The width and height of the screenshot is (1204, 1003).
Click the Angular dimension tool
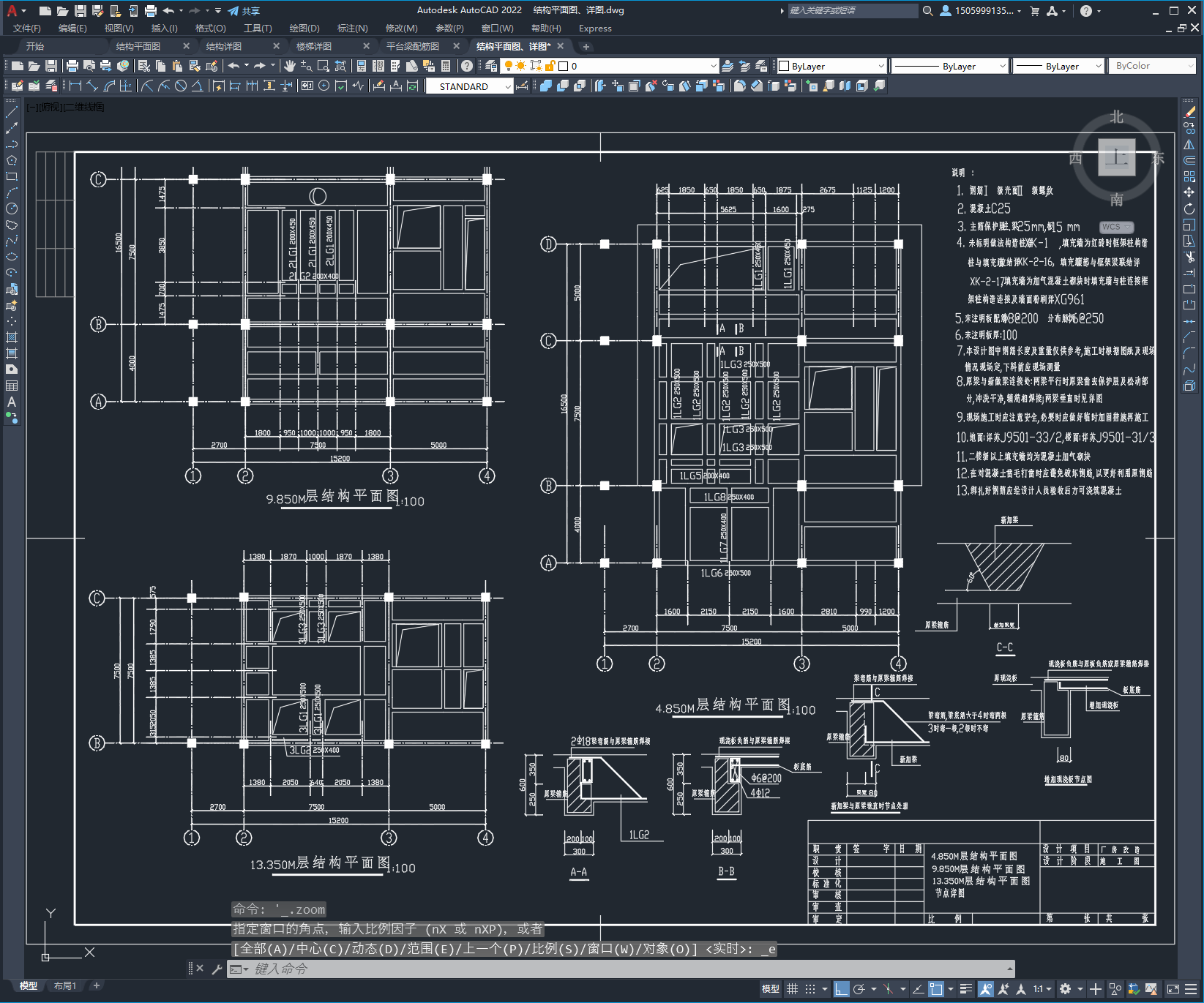197,86
